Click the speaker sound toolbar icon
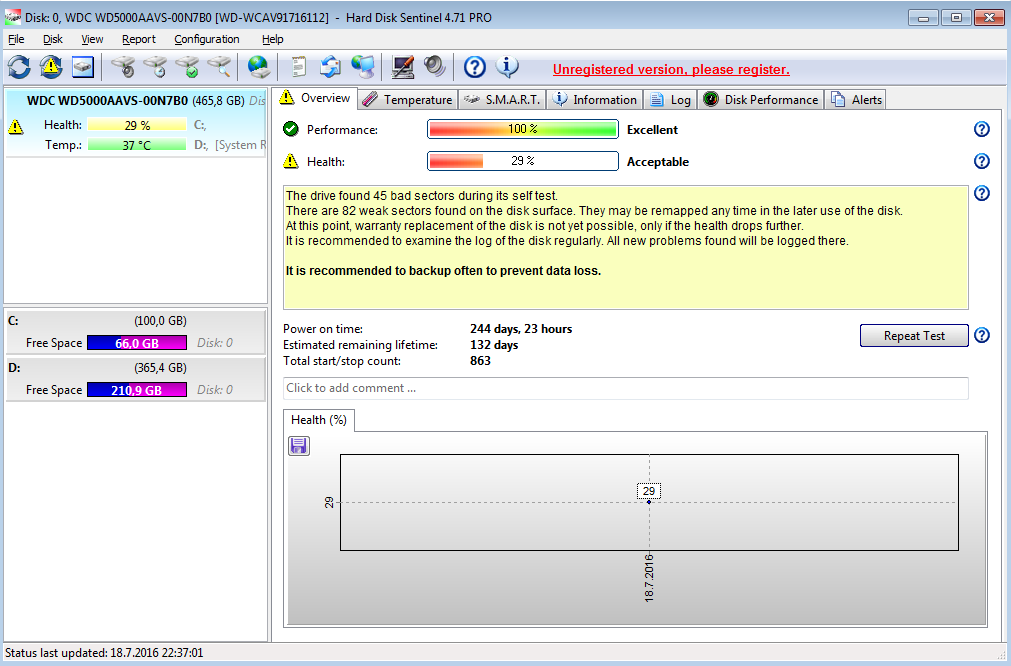 click(x=435, y=66)
